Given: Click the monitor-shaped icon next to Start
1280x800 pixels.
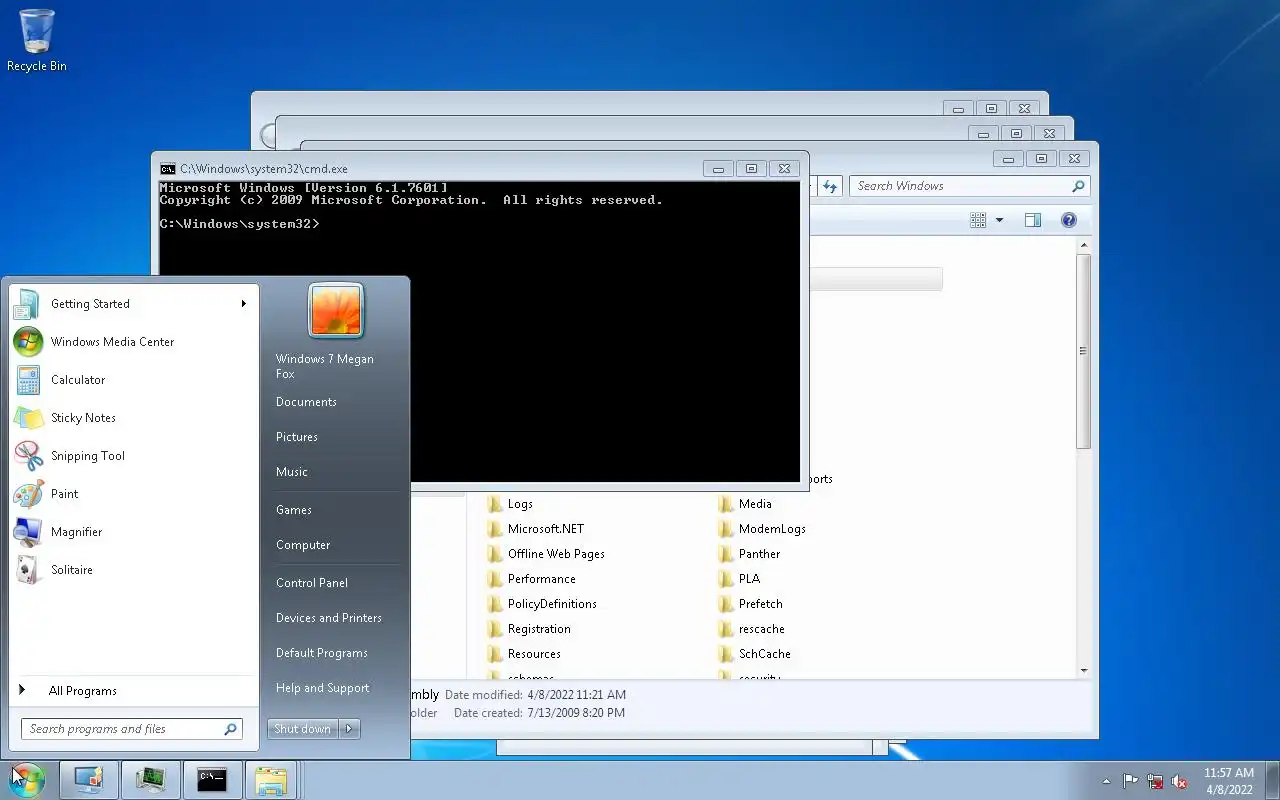Looking at the screenshot, I should click(x=89, y=780).
